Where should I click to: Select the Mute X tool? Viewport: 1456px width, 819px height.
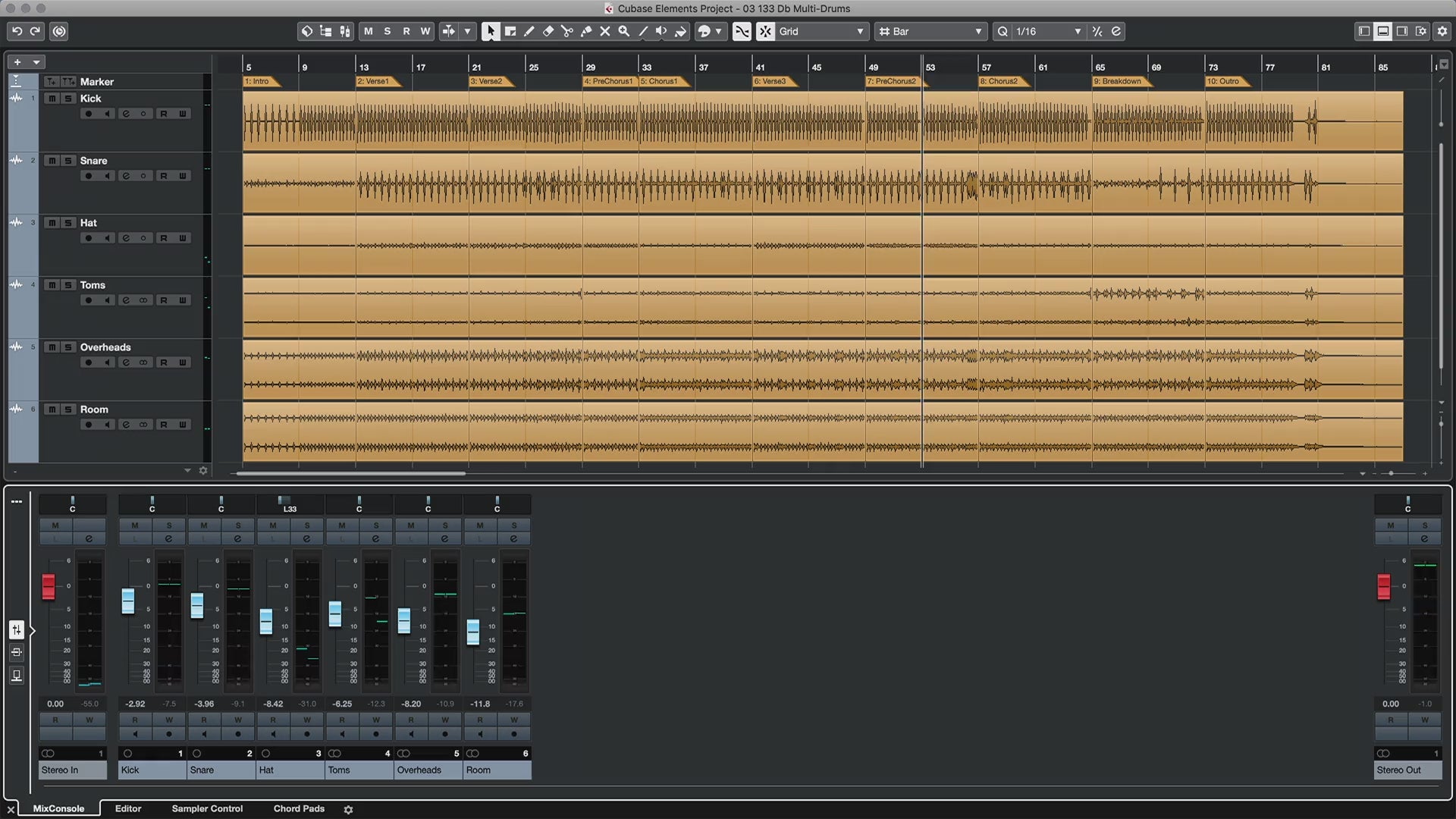click(x=604, y=31)
